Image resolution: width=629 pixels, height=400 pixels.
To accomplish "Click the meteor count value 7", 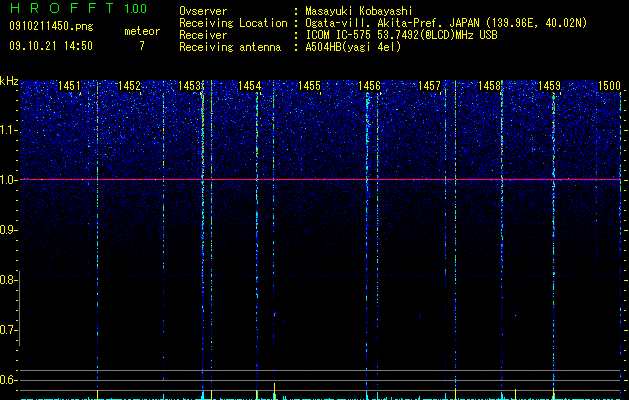I will click(x=142, y=46).
